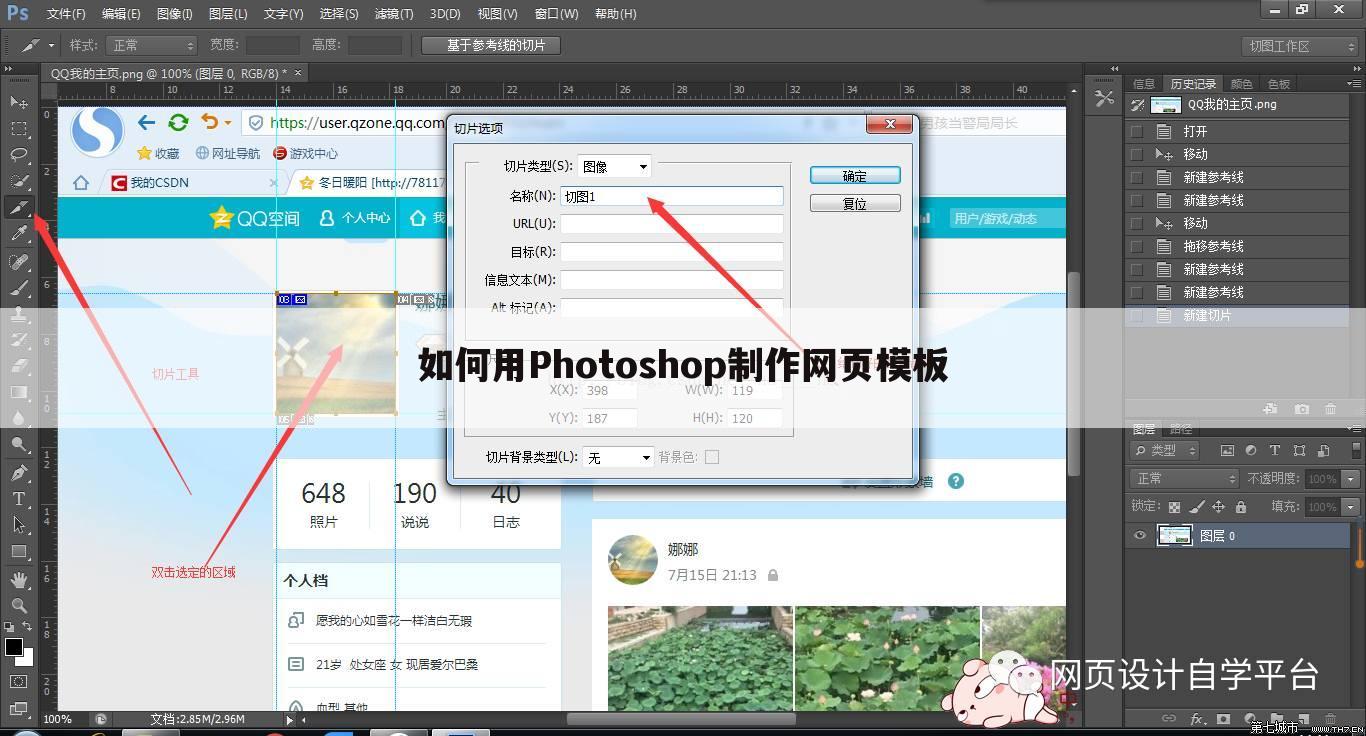Open the 样式 style dropdown
The width and height of the screenshot is (1366, 736).
(x=151, y=46)
